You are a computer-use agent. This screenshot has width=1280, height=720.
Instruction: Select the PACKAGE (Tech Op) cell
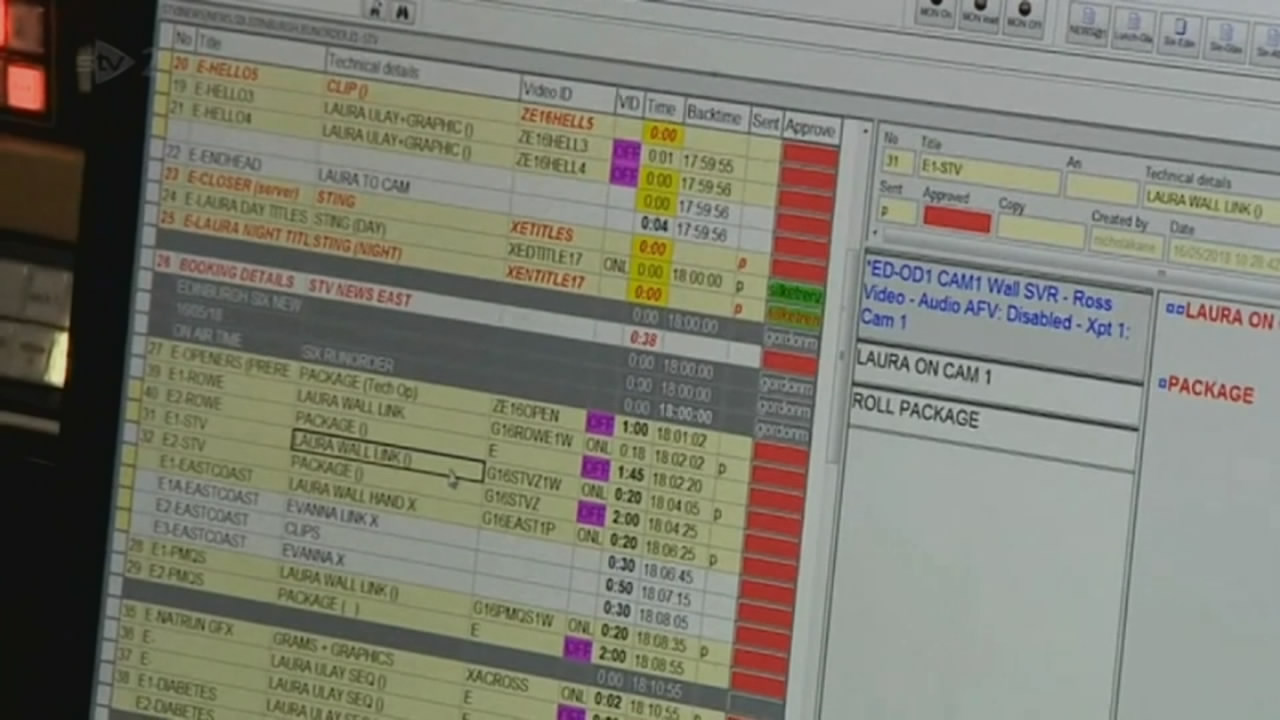(358, 384)
